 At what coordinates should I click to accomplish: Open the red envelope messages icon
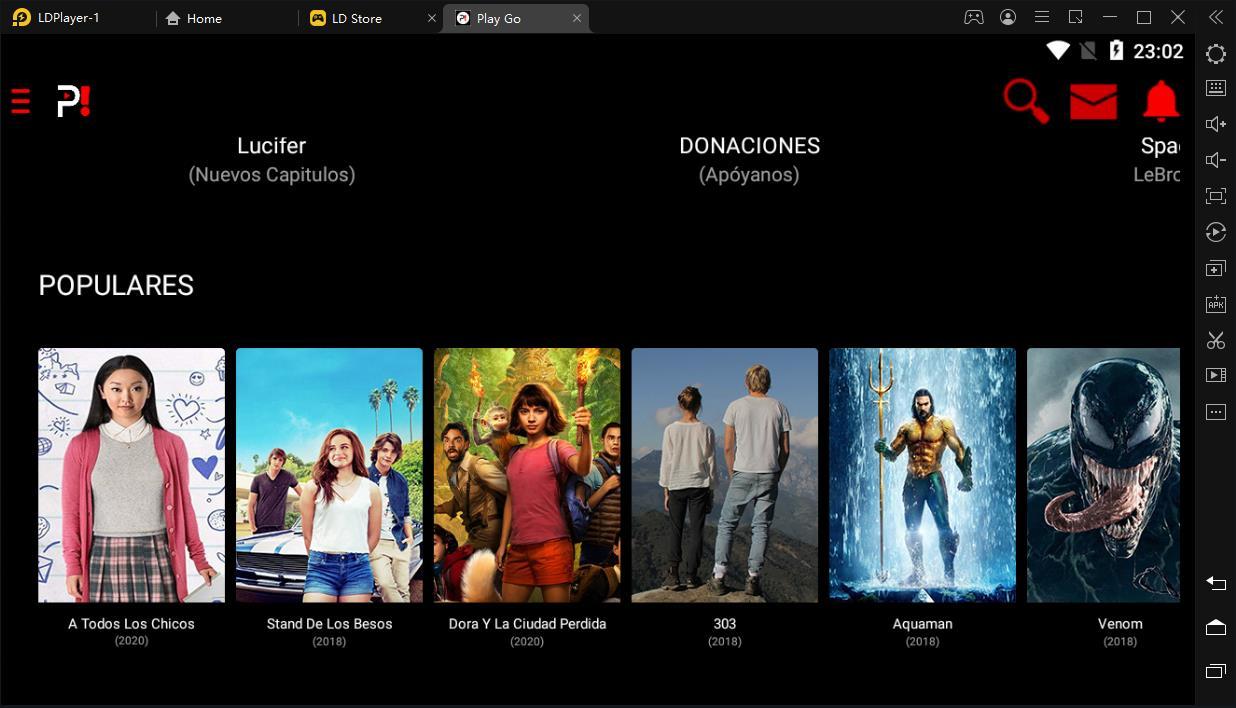click(1093, 102)
